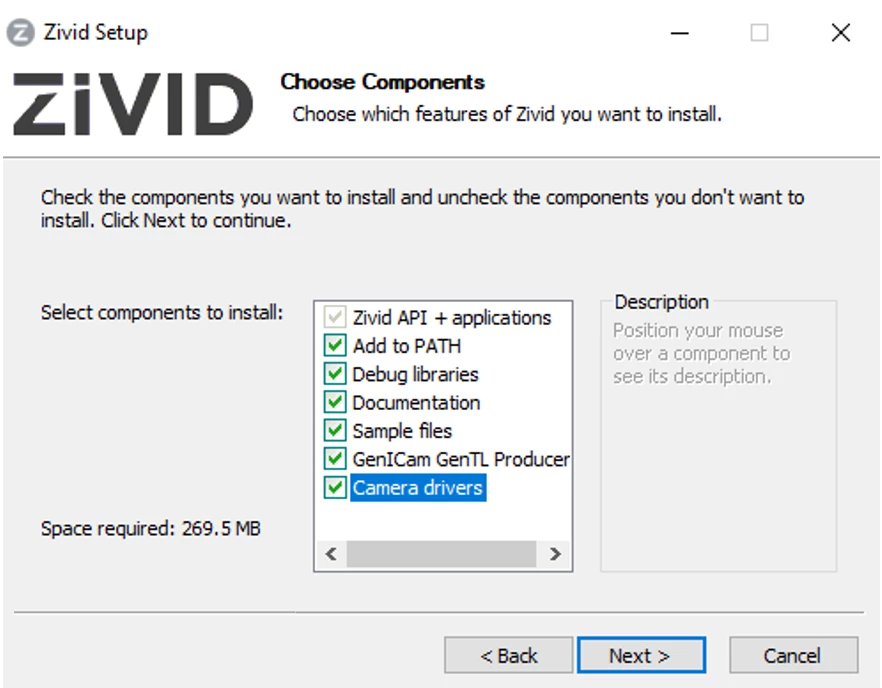This screenshot has height=688, width=882.
Task: Select the Add to PATH label
Action: [407, 346]
